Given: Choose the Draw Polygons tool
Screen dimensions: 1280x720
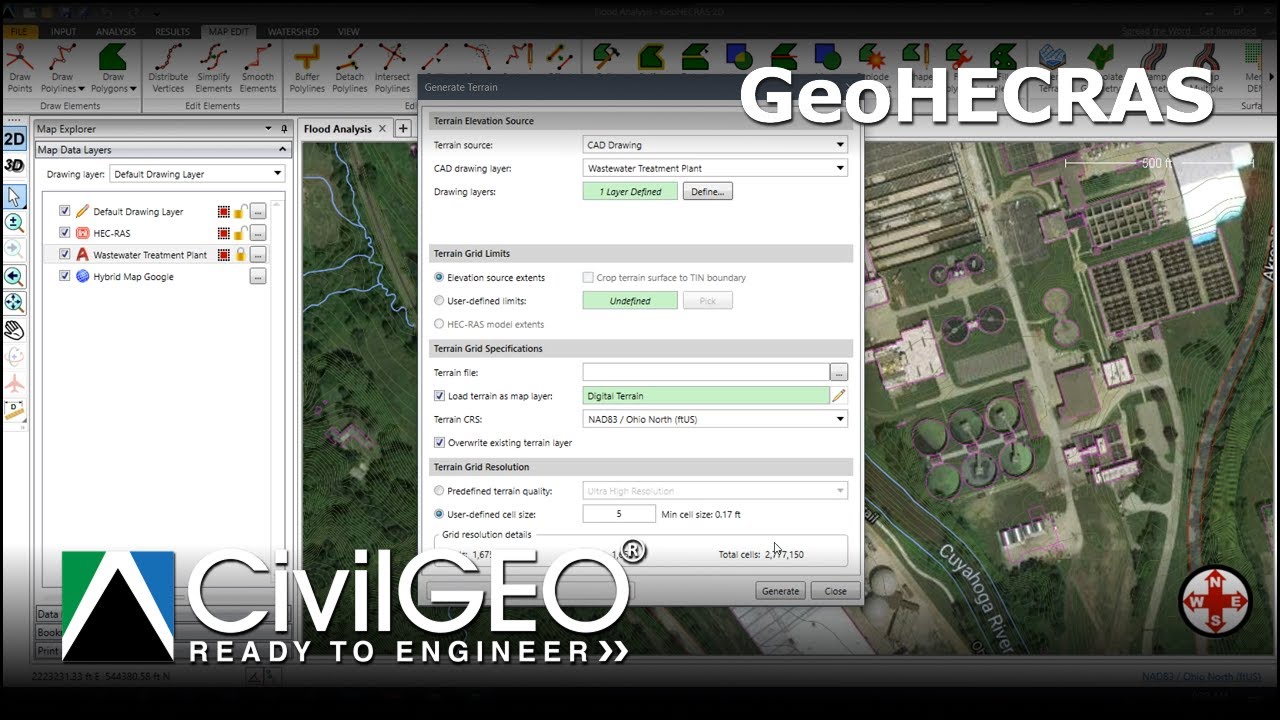Looking at the screenshot, I should click(113, 68).
